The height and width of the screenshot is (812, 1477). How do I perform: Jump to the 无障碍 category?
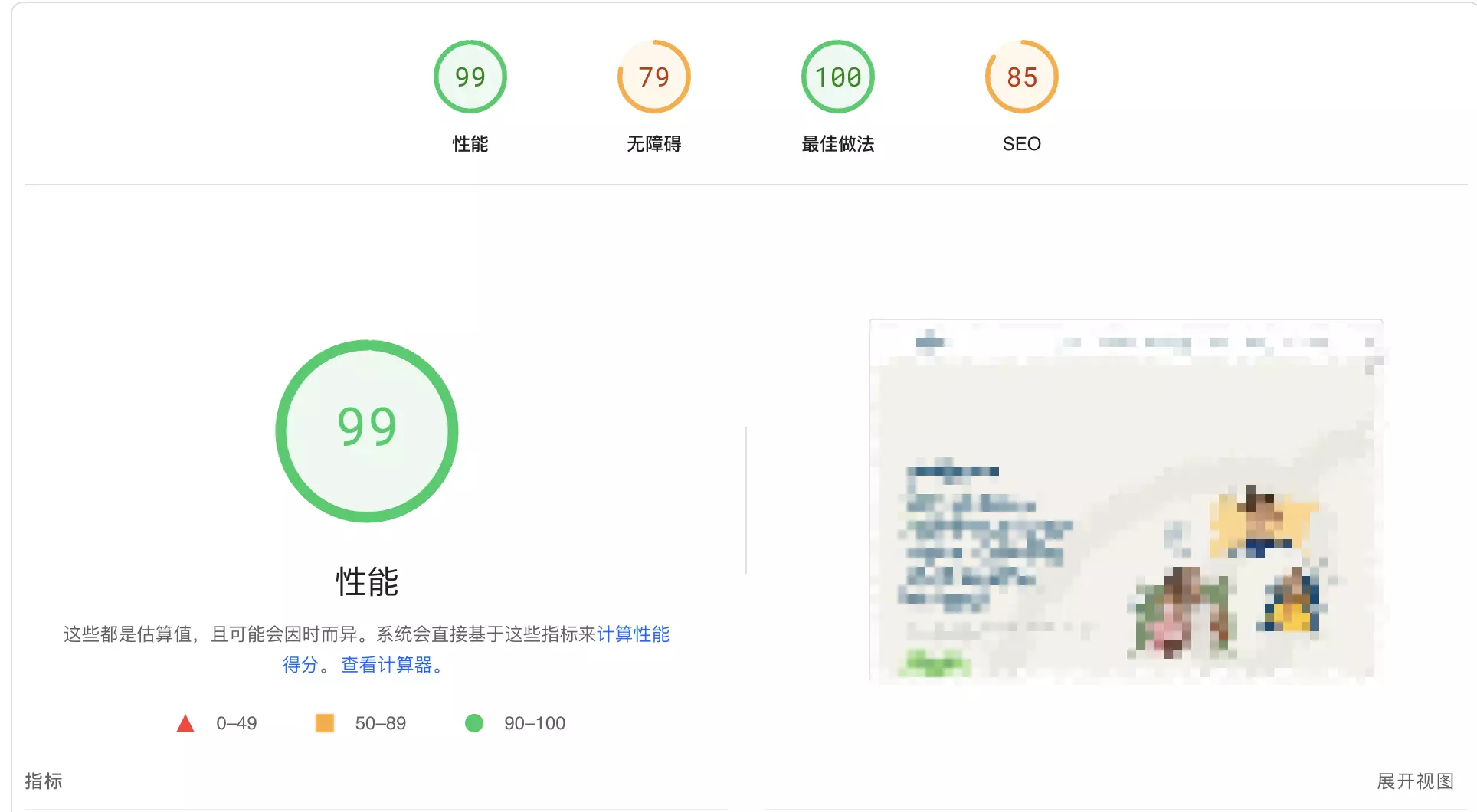[653, 144]
